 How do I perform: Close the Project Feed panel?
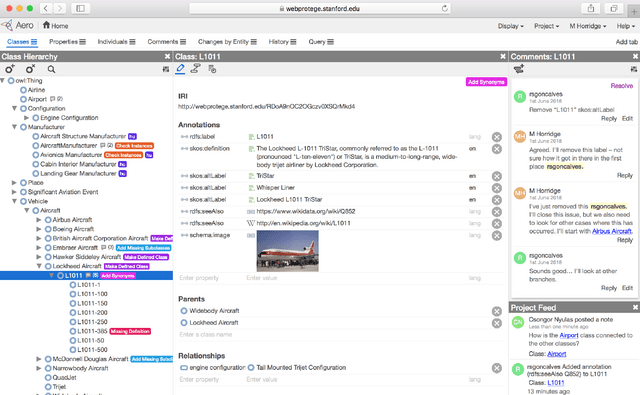(x=635, y=307)
